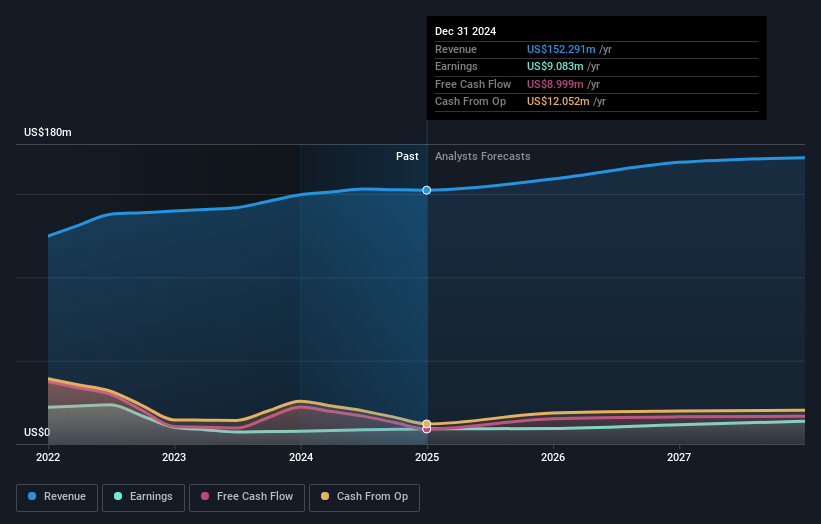Click the Analysts Forecasts label
This screenshot has width=821, height=524.
point(482,156)
